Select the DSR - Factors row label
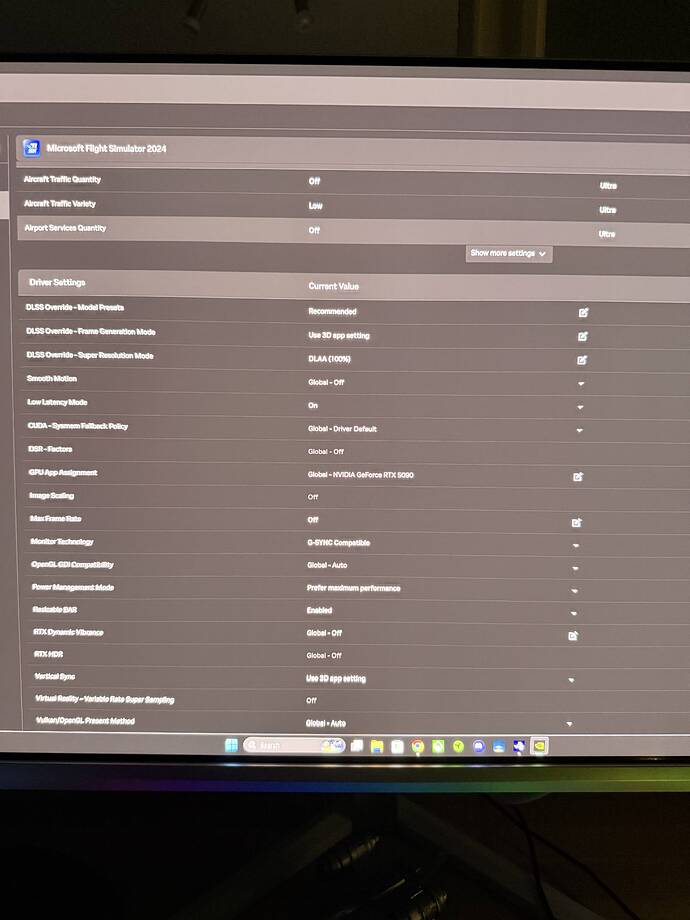 click(50, 449)
